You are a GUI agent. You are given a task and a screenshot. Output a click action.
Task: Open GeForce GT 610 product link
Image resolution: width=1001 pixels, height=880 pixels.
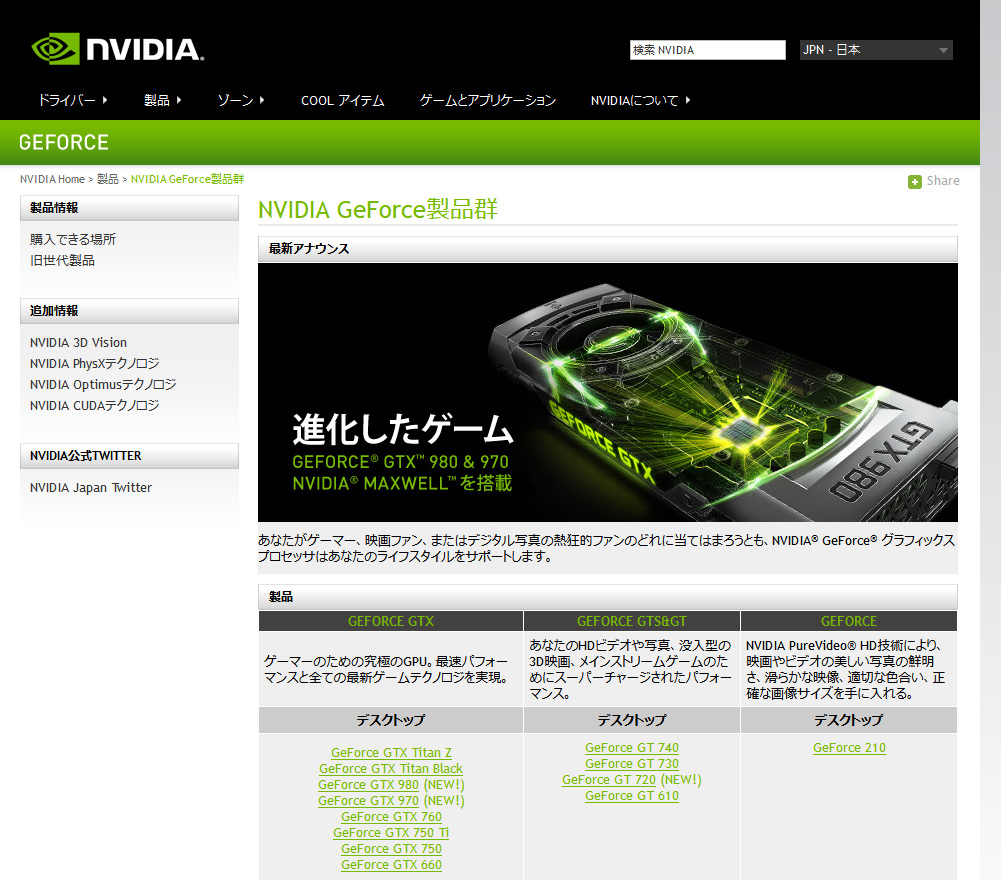[x=632, y=796]
